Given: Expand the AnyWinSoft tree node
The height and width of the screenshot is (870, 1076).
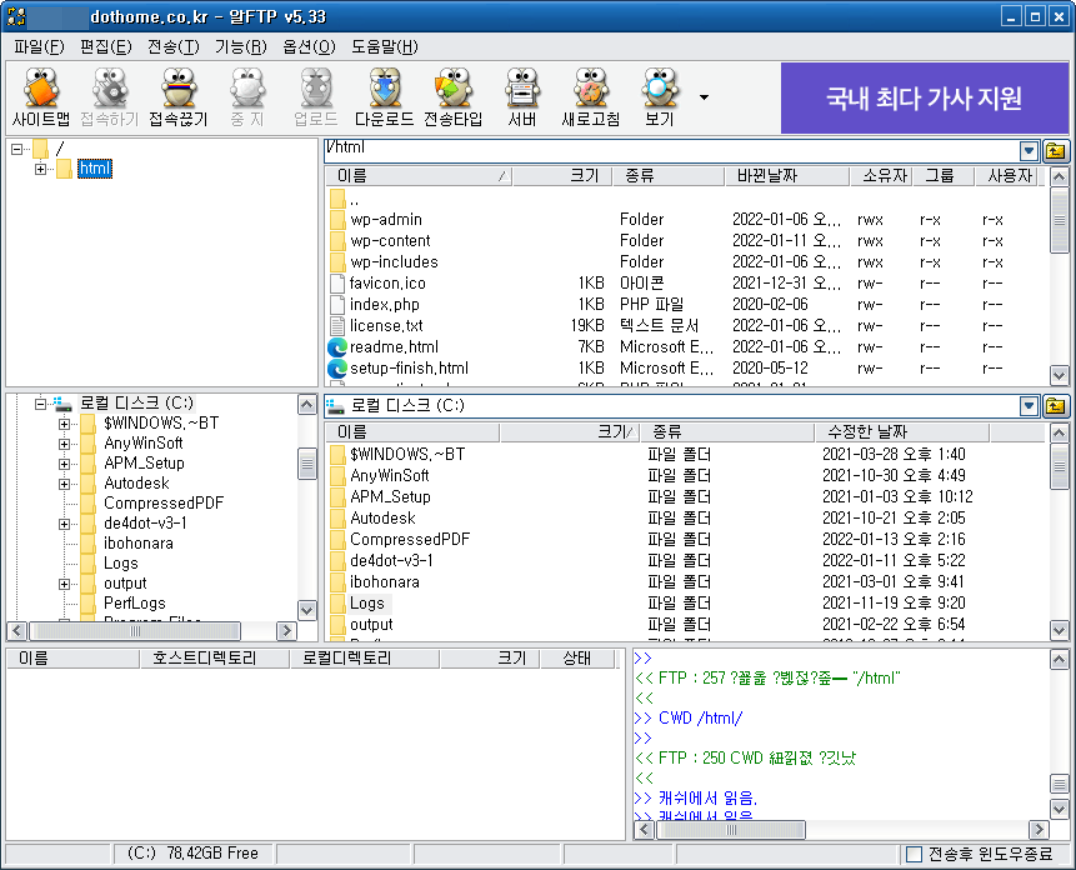Looking at the screenshot, I should point(64,444).
